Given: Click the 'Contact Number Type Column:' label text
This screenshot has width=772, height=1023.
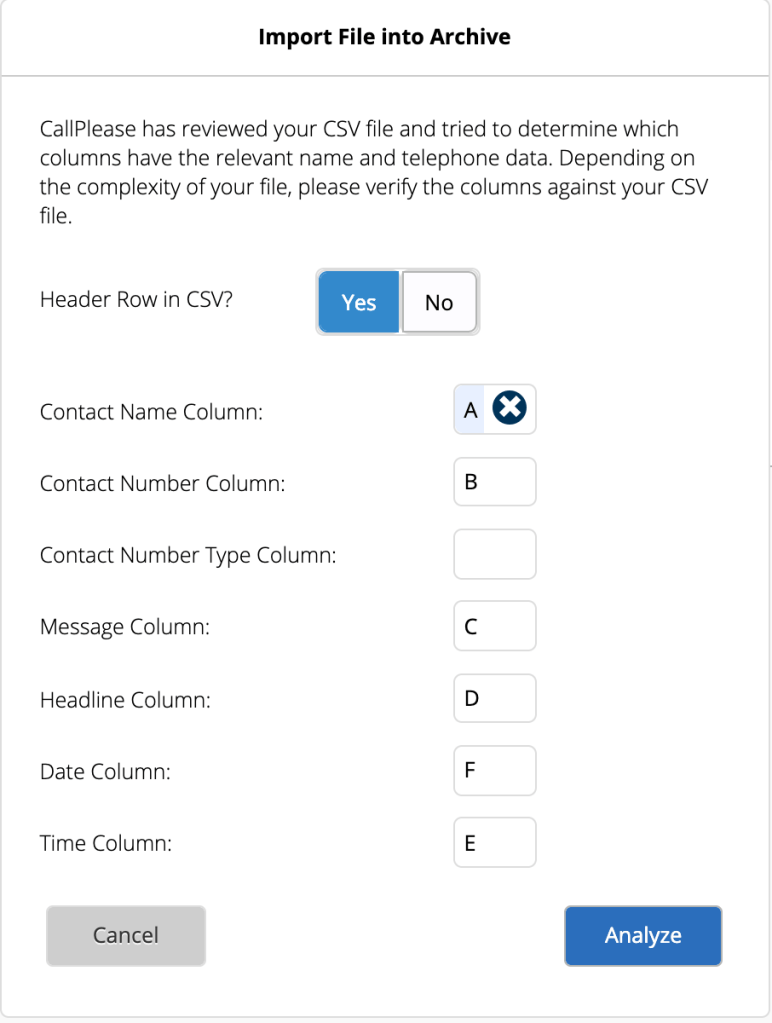Looking at the screenshot, I should (188, 556).
